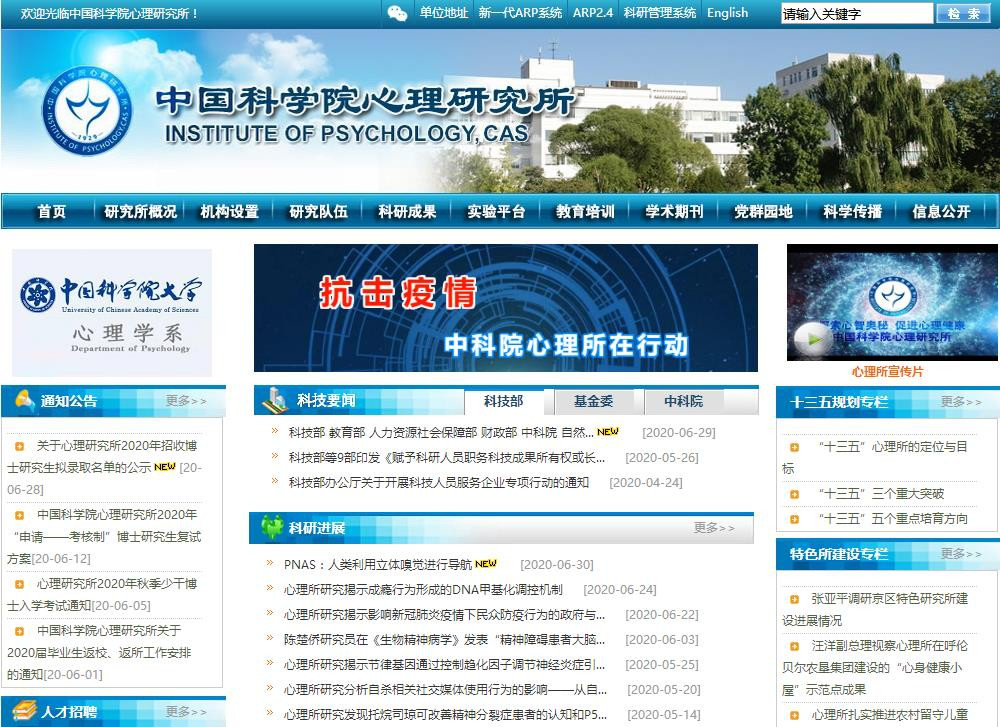Open 科技部等9部印发 news item
Viewport: 1000px width, 727px height.
point(446,457)
